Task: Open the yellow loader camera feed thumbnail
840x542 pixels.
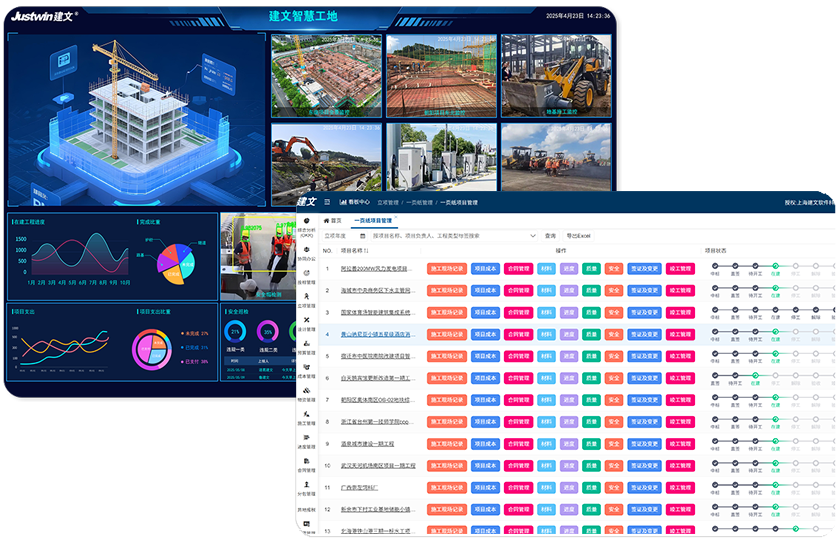Action: (x=557, y=76)
